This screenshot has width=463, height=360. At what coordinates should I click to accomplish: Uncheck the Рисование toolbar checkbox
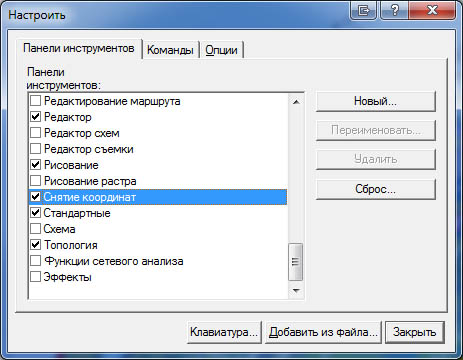click(x=35, y=164)
